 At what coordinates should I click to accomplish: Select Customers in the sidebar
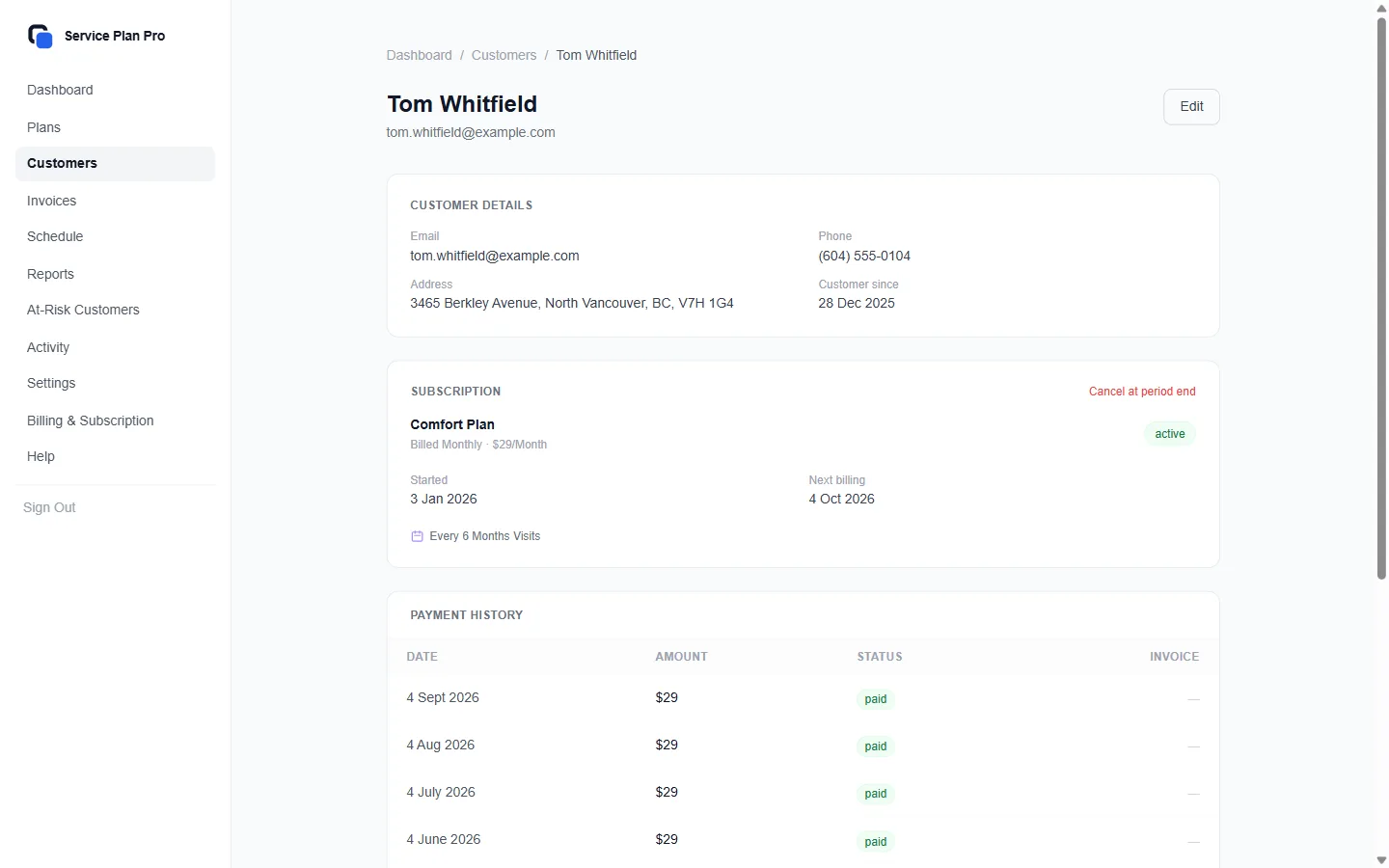click(x=115, y=163)
